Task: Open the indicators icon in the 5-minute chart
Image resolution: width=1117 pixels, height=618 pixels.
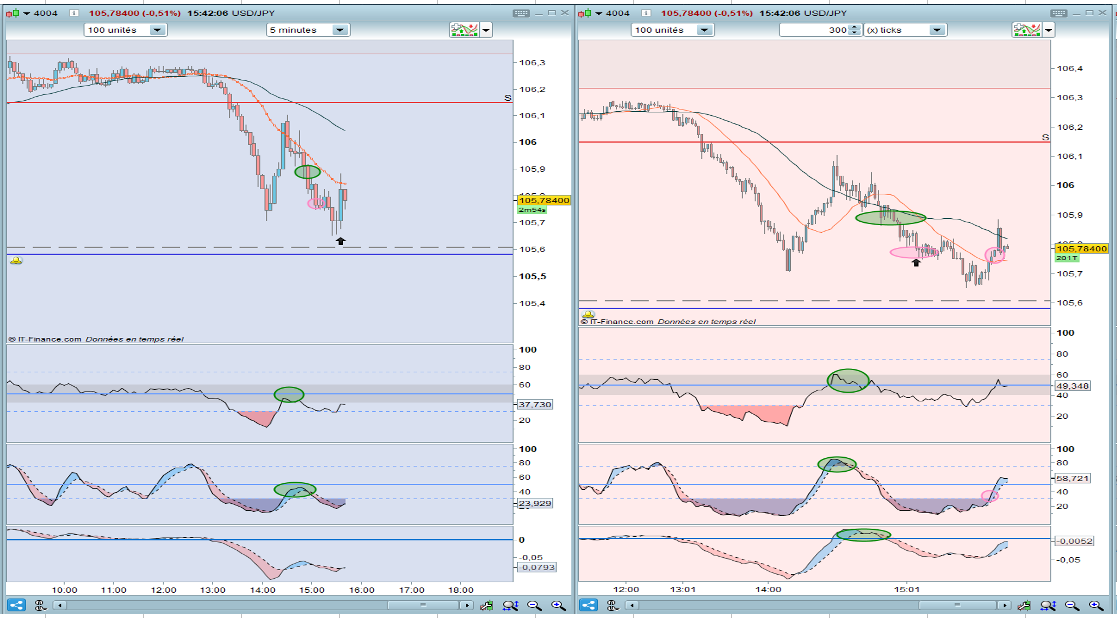Action: coord(464,30)
